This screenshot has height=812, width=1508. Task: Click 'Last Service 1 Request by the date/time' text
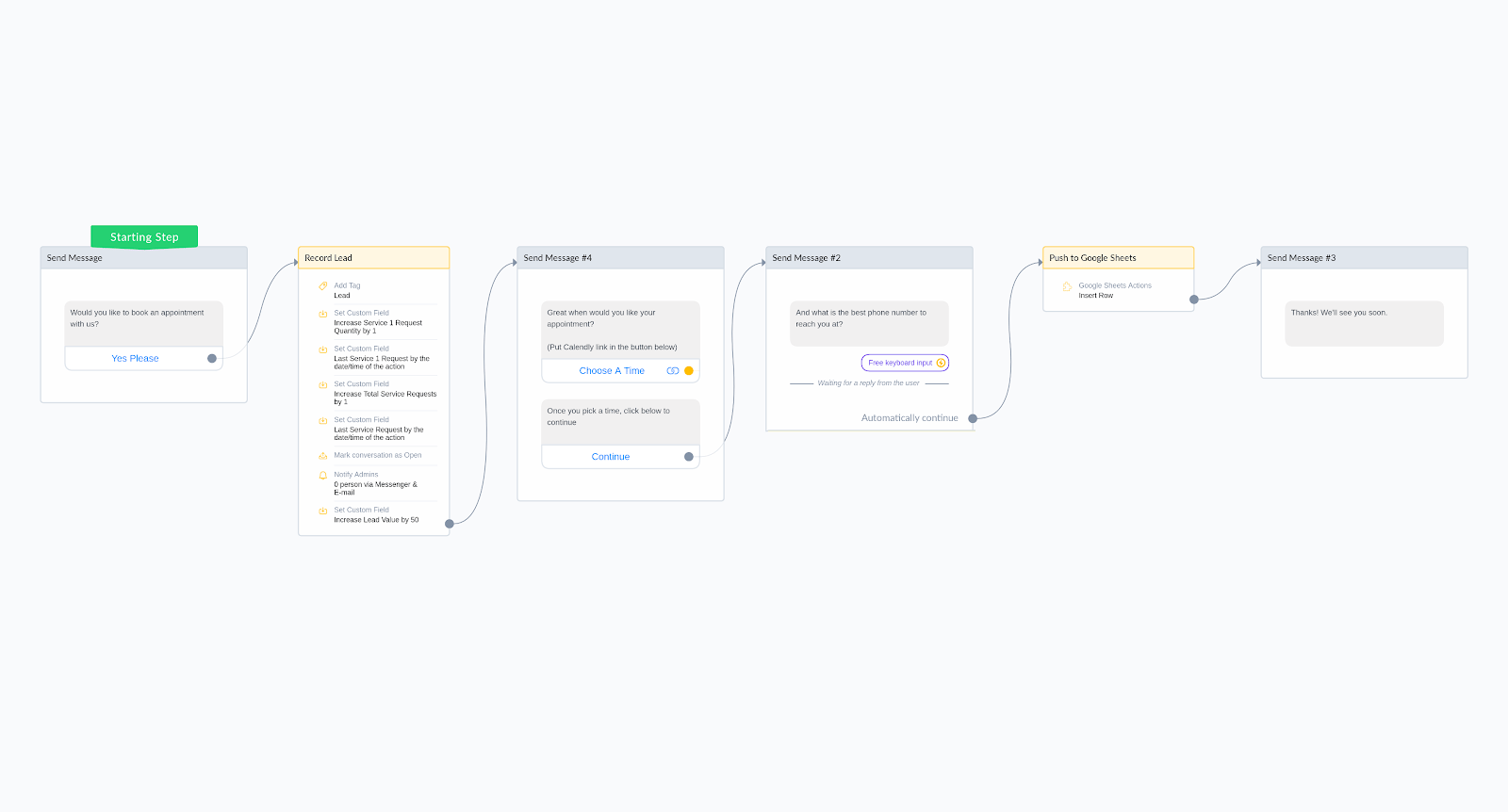tap(382, 363)
